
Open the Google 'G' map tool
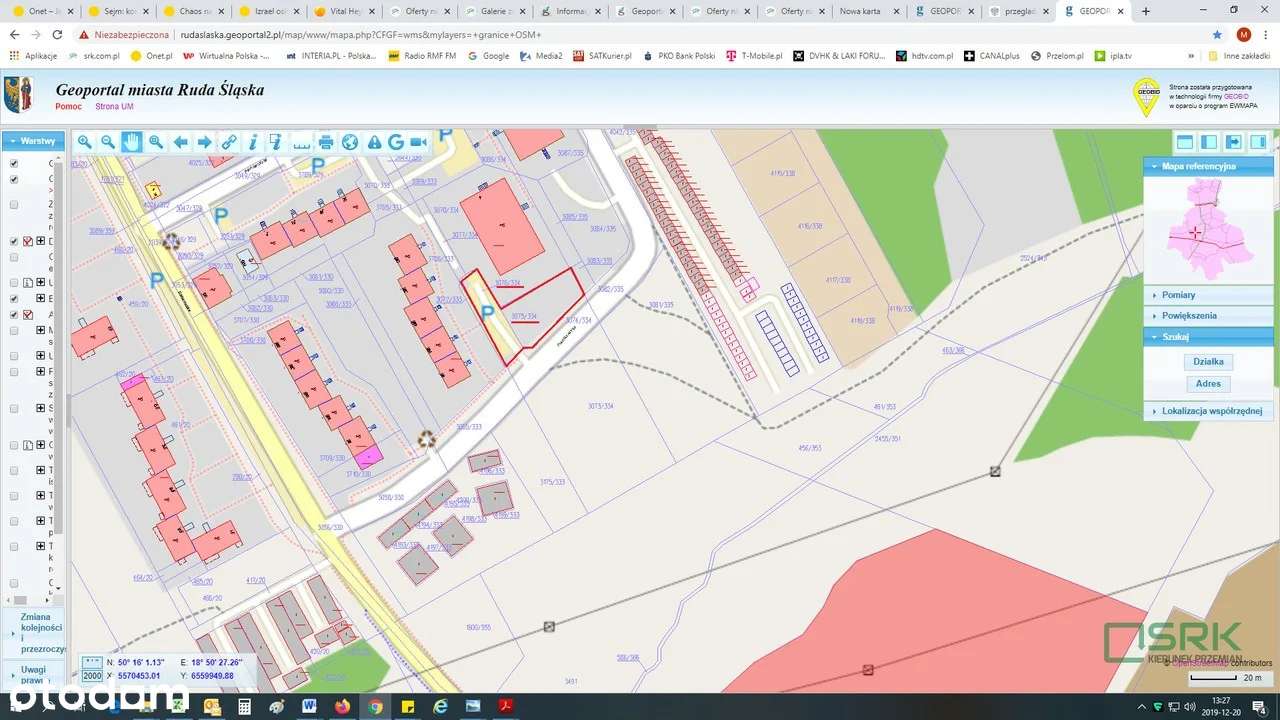[396, 142]
